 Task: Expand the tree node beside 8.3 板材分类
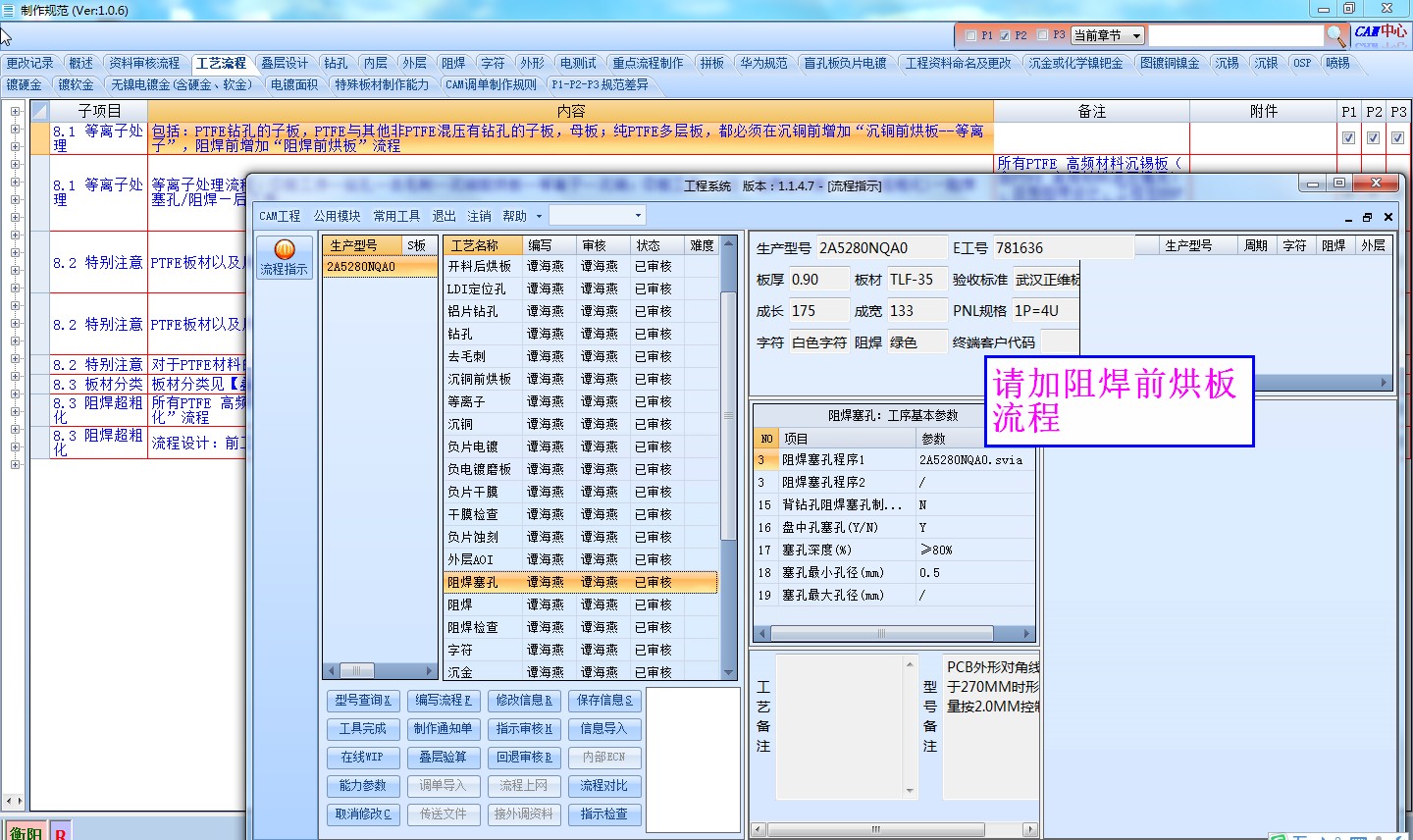15,377
